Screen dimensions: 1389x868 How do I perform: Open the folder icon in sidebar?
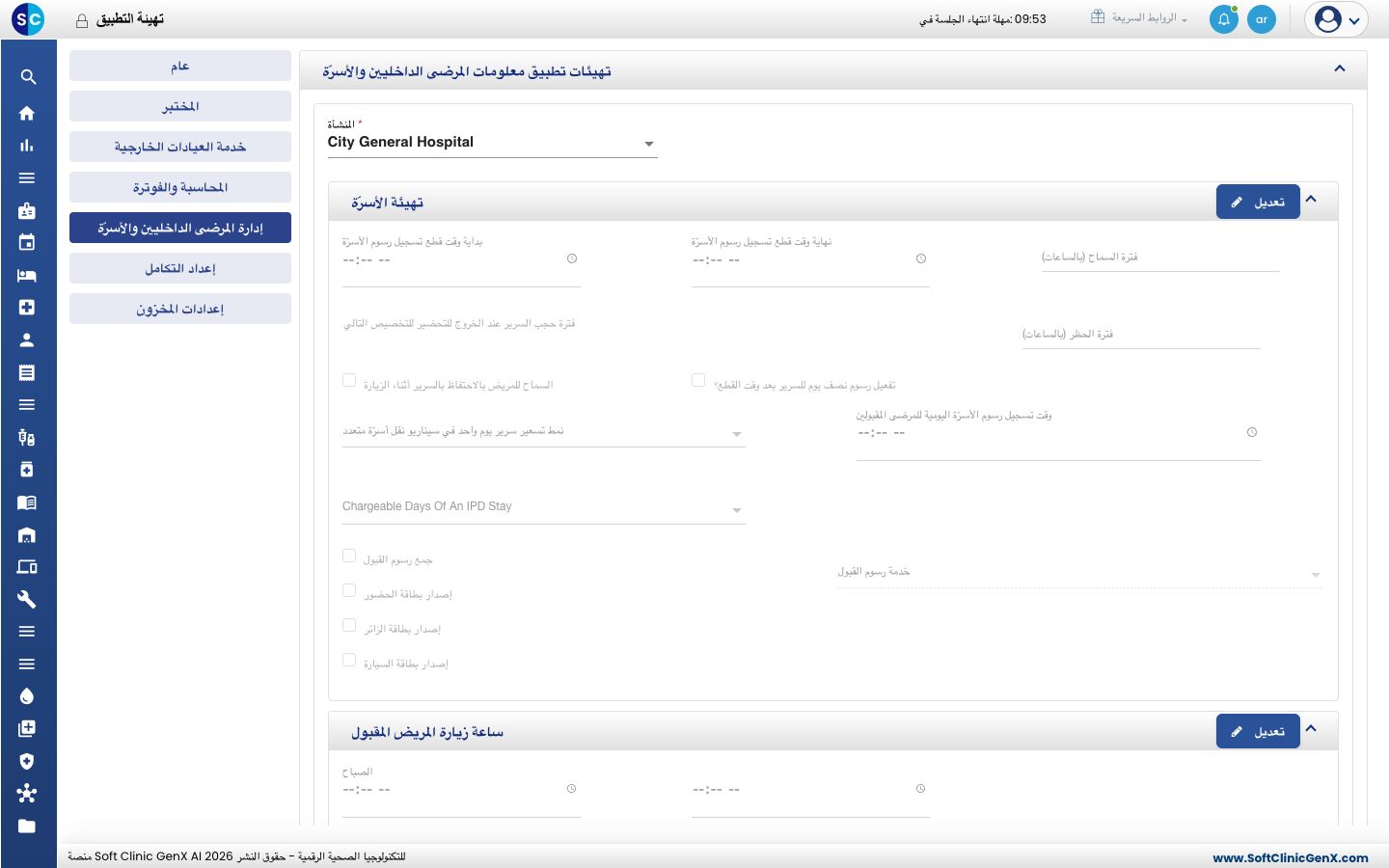[27, 826]
